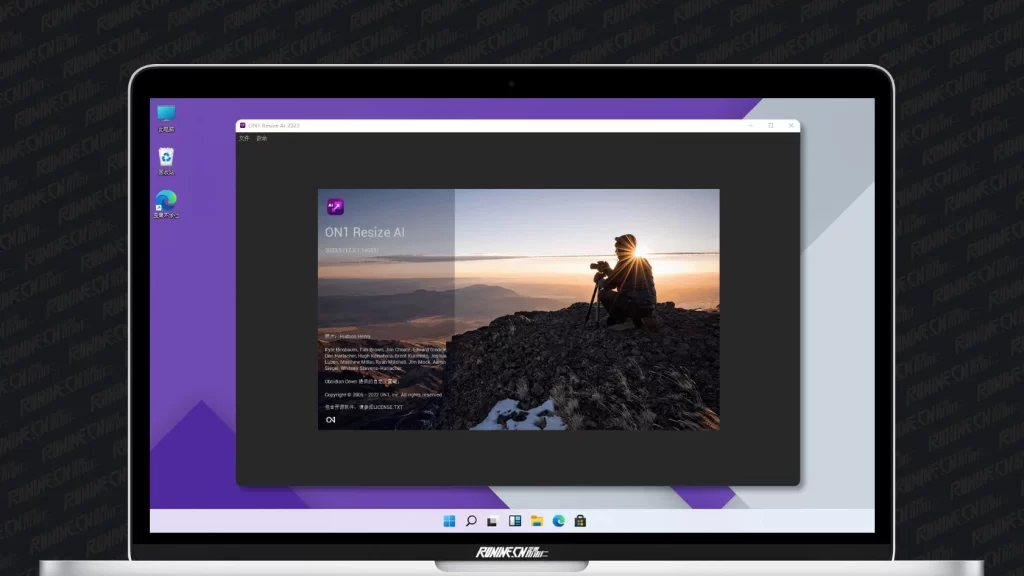1024x576 pixels.
Task: Open the Widgets panel in taskbar
Action: [x=515, y=521]
